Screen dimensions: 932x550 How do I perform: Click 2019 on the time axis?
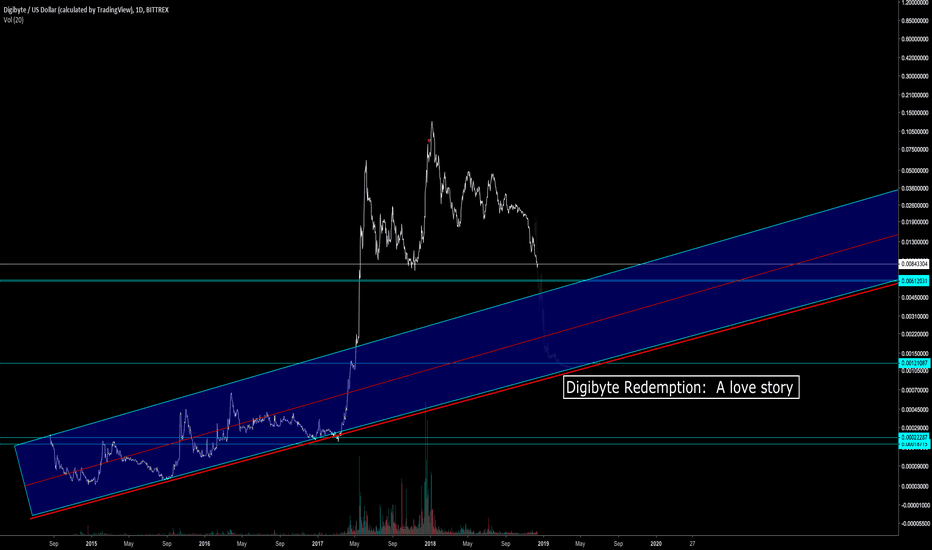(x=543, y=543)
